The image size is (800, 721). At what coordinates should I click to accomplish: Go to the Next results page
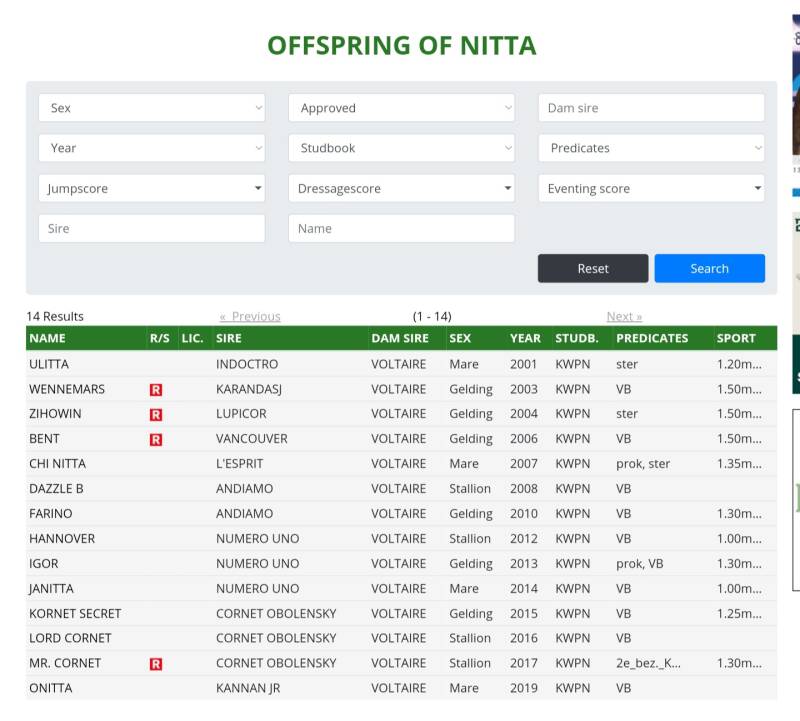[624, 316]
